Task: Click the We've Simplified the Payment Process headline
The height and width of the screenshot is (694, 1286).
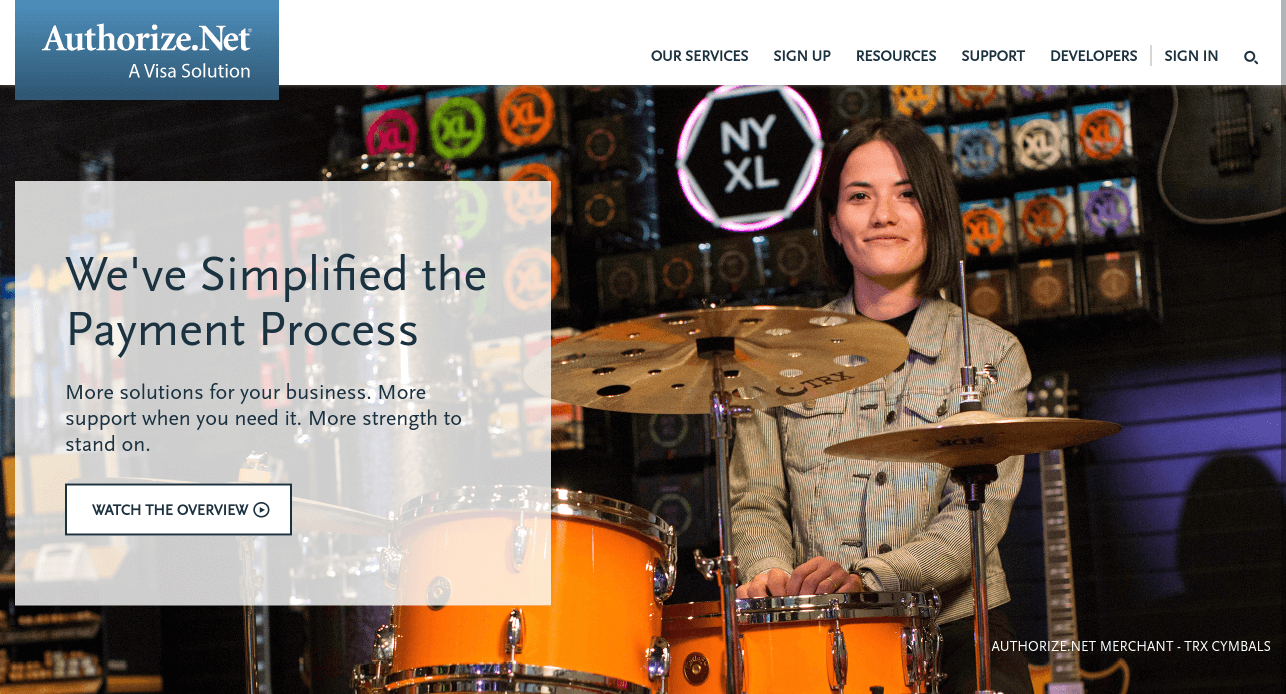Action: pos(276,302)
